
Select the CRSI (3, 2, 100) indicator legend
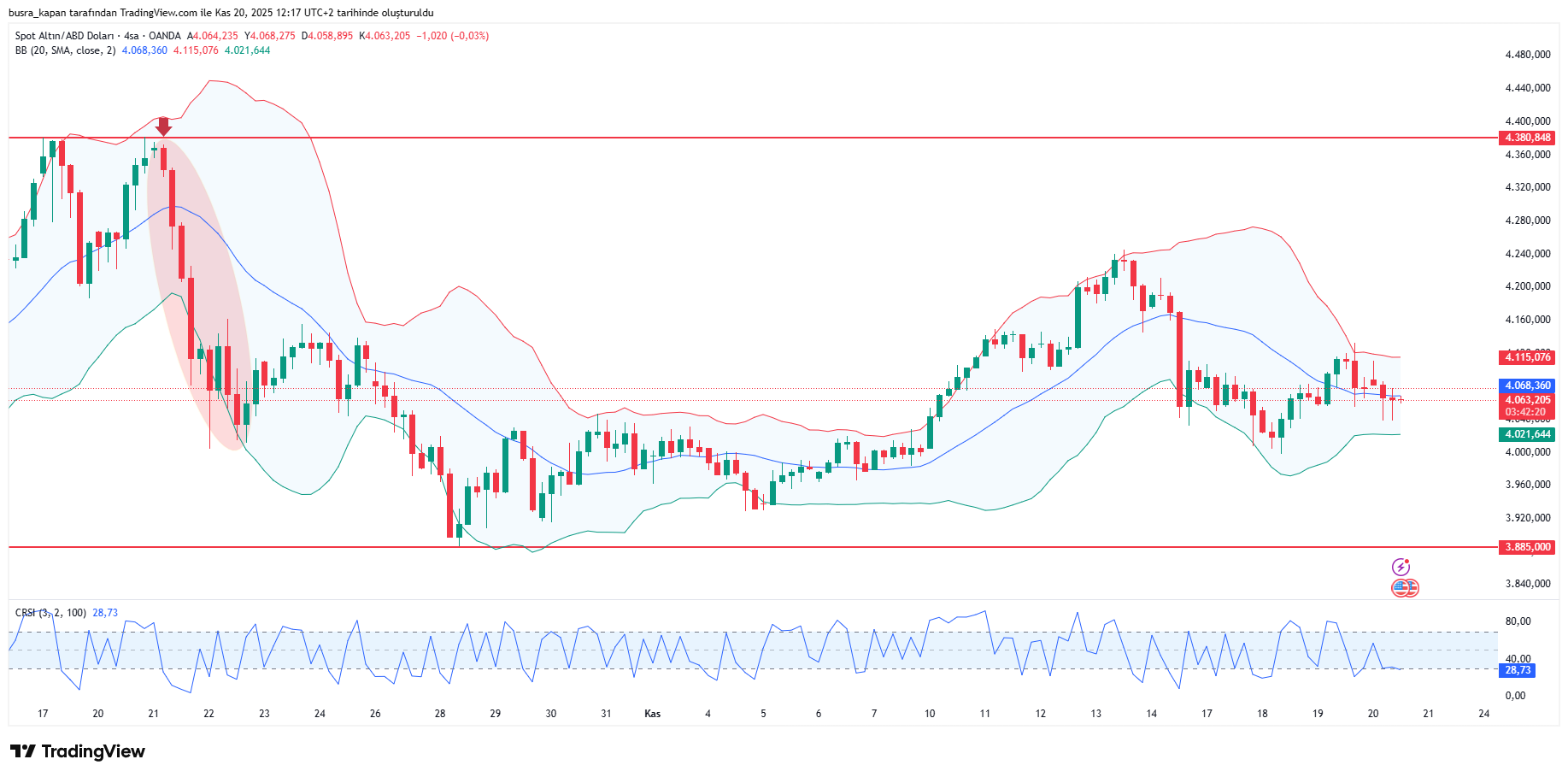tap(50, 613)
